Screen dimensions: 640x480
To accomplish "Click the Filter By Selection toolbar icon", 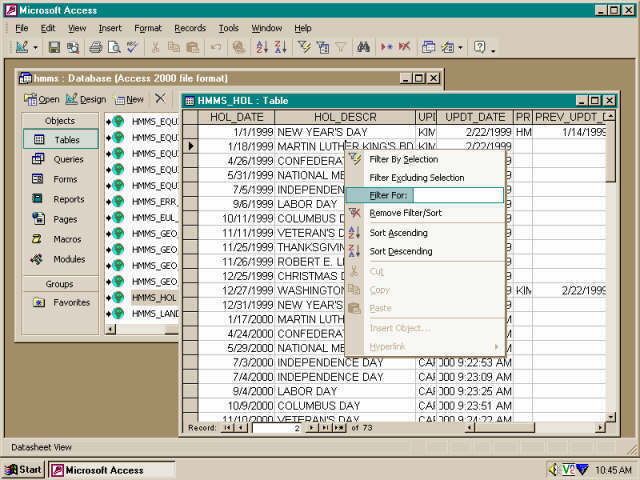I will tap(303, 47).
